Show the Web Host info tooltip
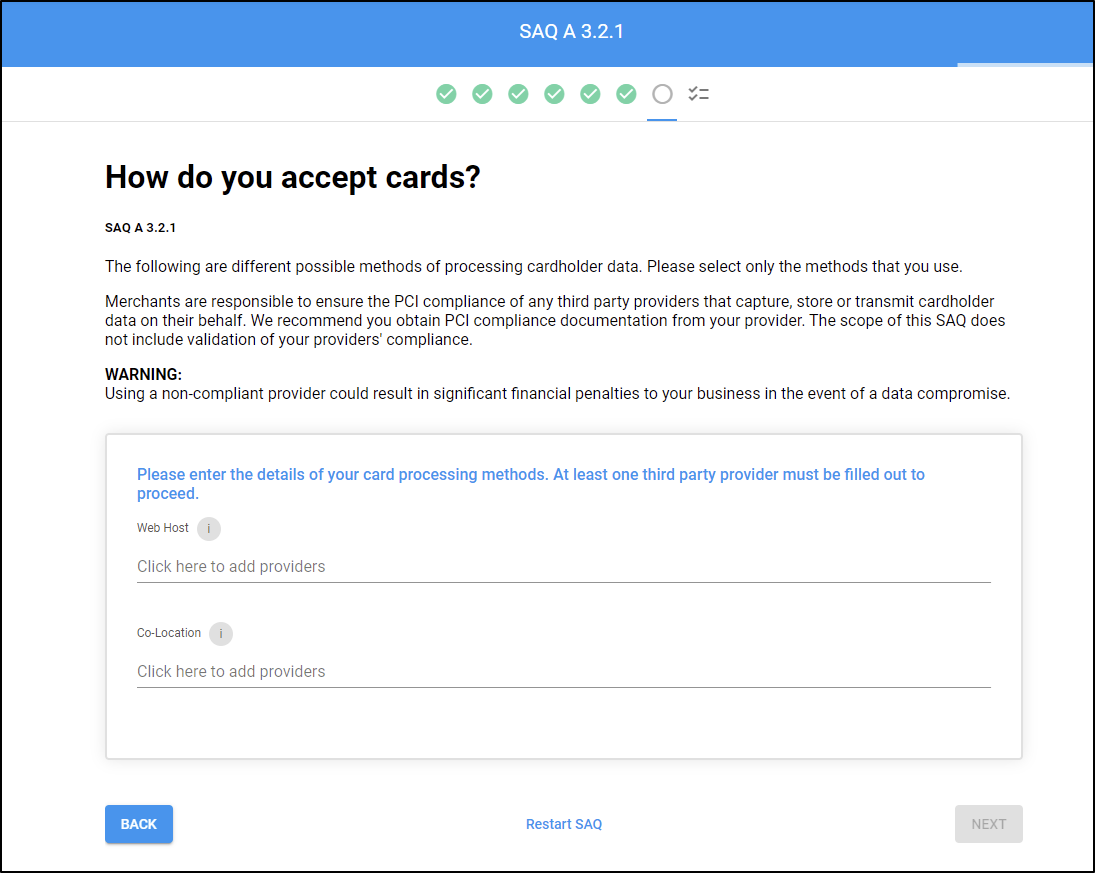 (x=209, y=529)
